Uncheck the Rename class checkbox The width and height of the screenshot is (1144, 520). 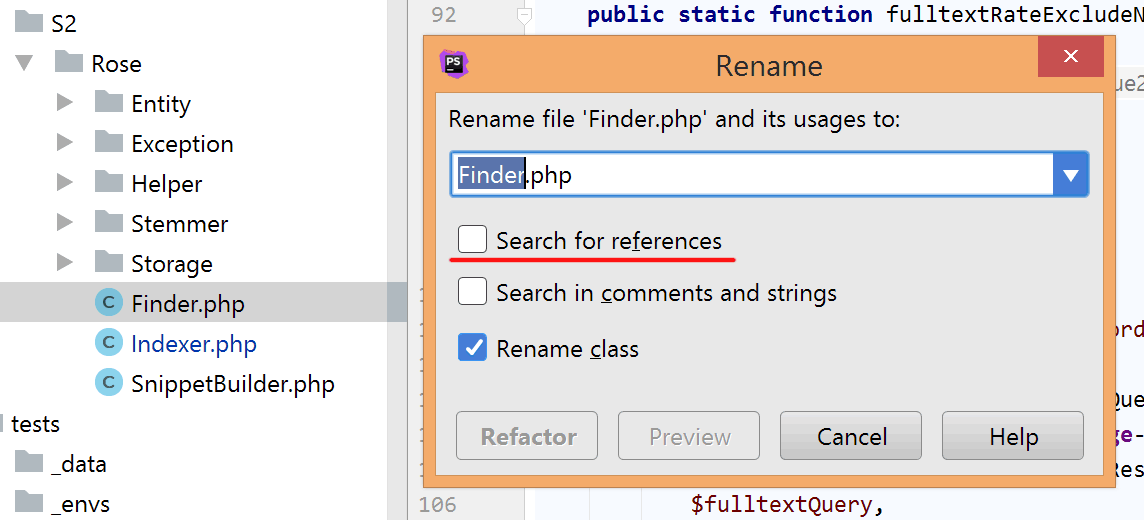click(472, 348)
